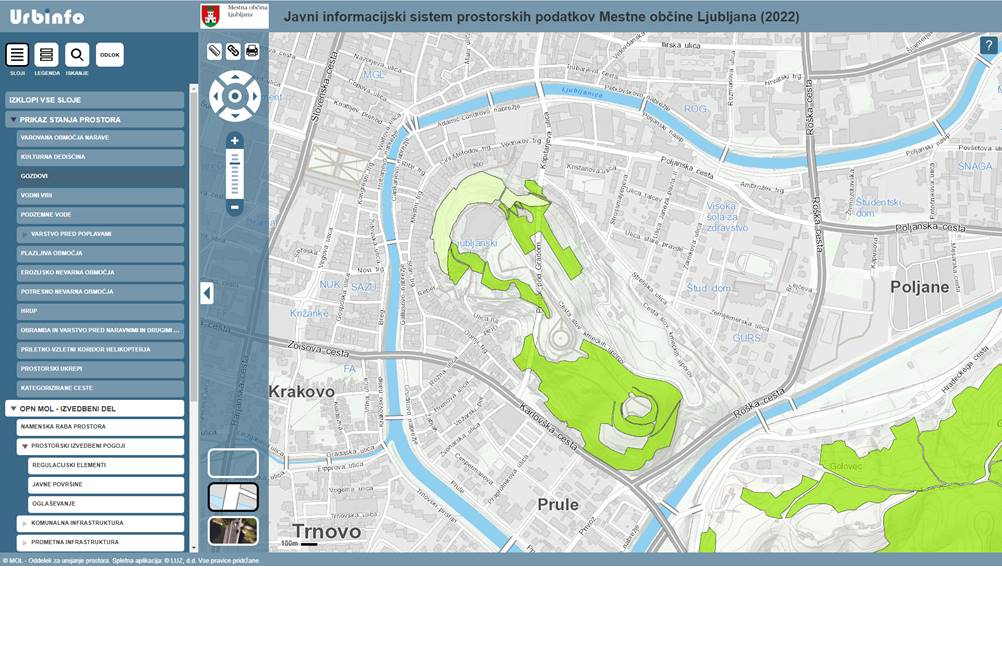Image resolution: width=1002 pixels, height=651 pixels.
Task: Click the Odlok button
Action: [x=110, y=55]
